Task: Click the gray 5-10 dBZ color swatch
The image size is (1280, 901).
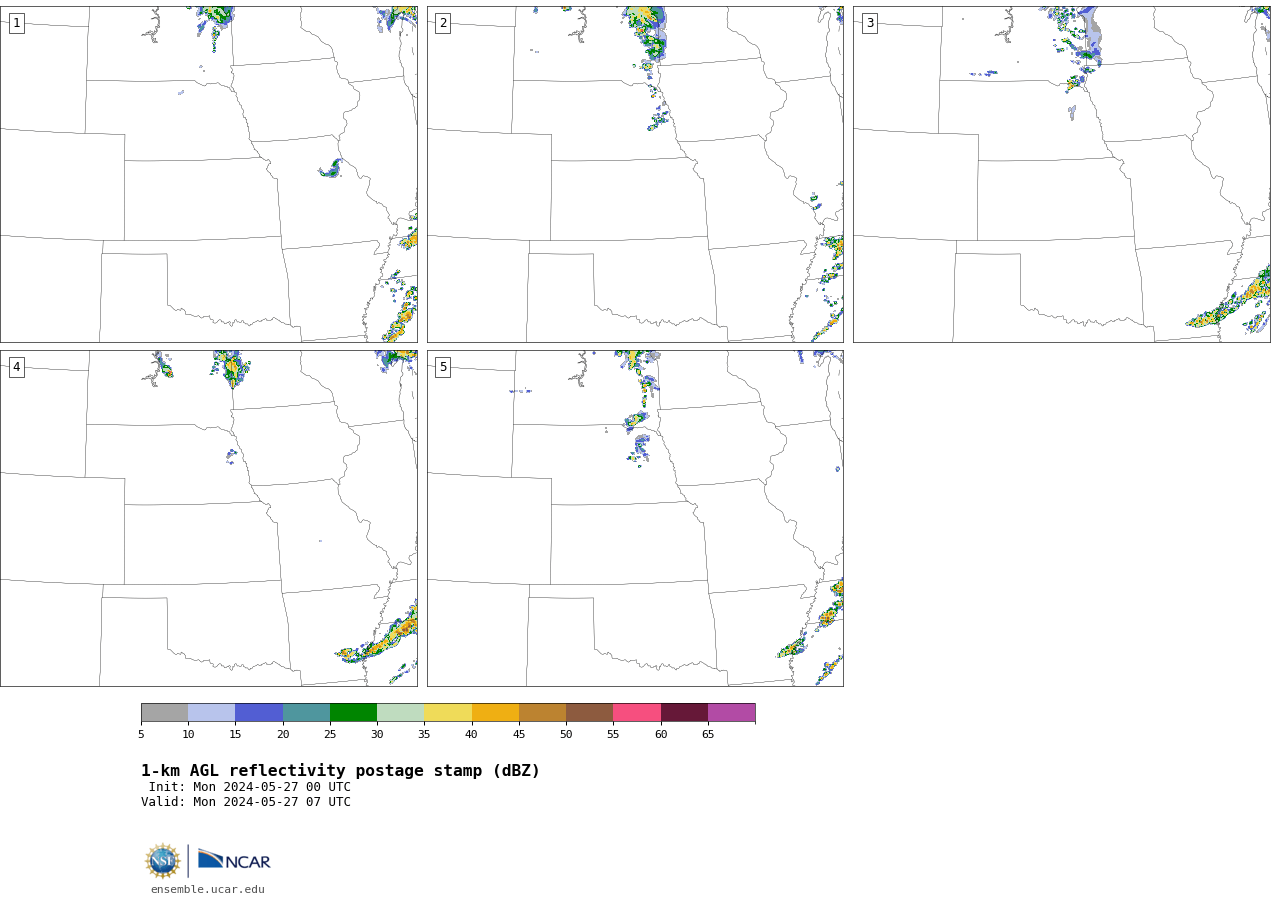Action: tap(164, 713)
